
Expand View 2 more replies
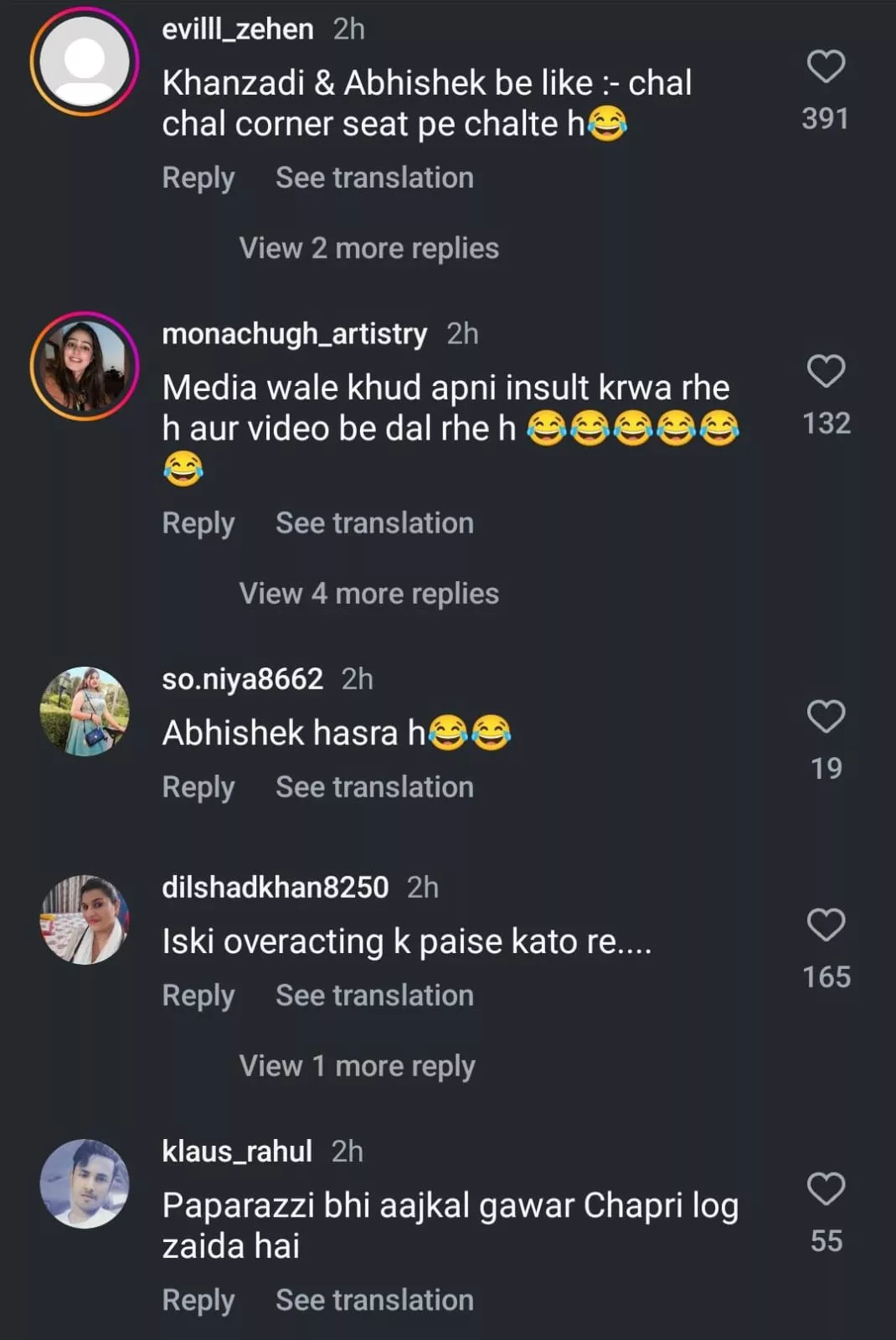click(368, 249)
